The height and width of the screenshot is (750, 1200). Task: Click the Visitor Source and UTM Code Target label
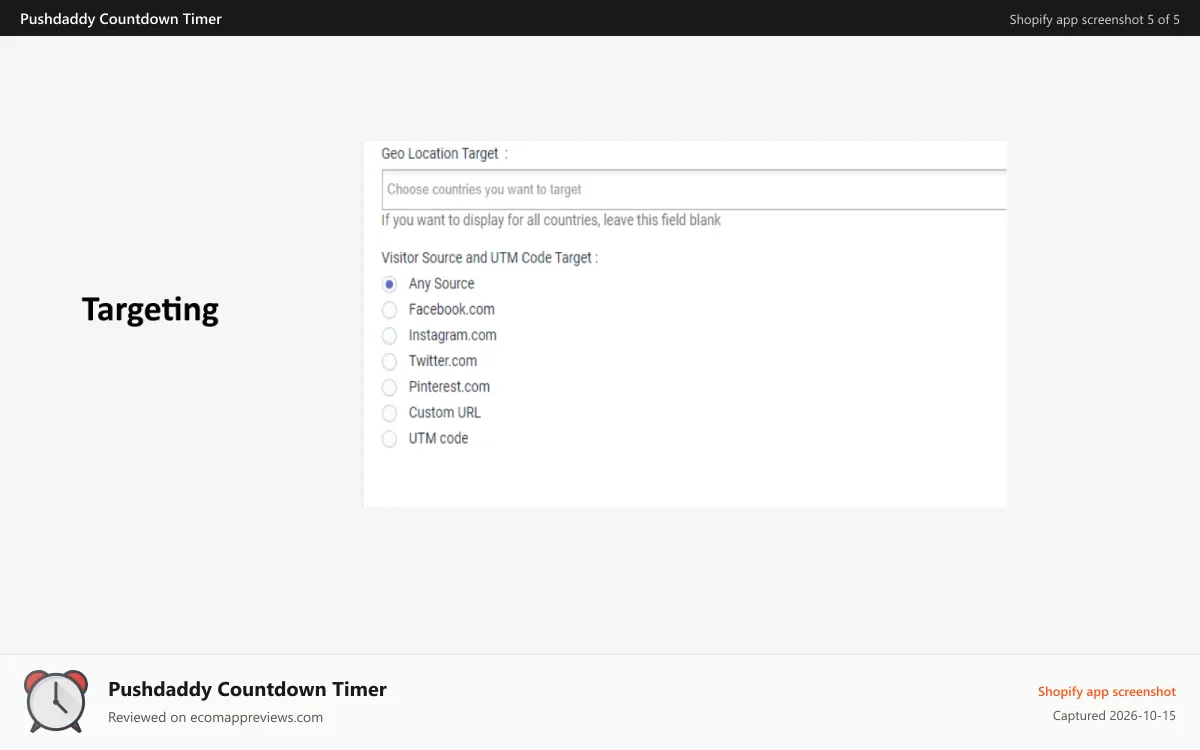489,258
